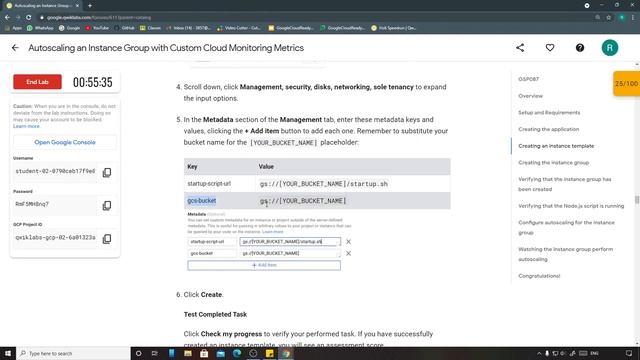Show hidden system tray icons
This screenshot has height=360, width=640.
(539, 353)
